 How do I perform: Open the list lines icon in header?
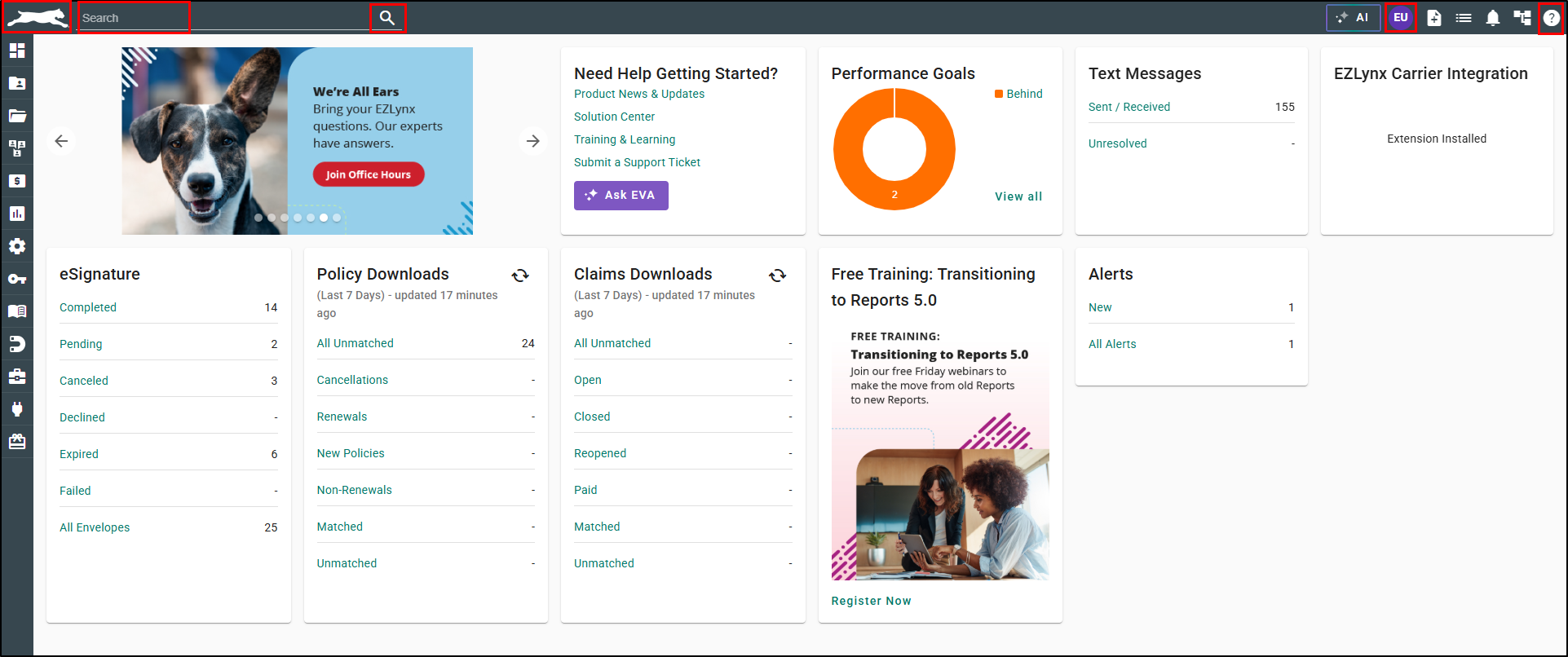click(1464, 18)
